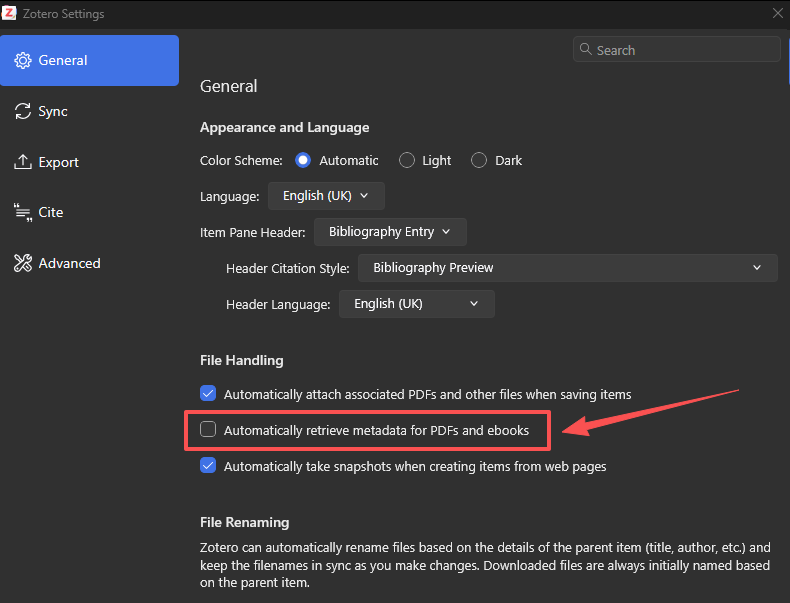Toggle automatically take snapshots checkbox
The height and width of the screenshot is (603, 790).
pyautogui.click(x=208, y=465)
